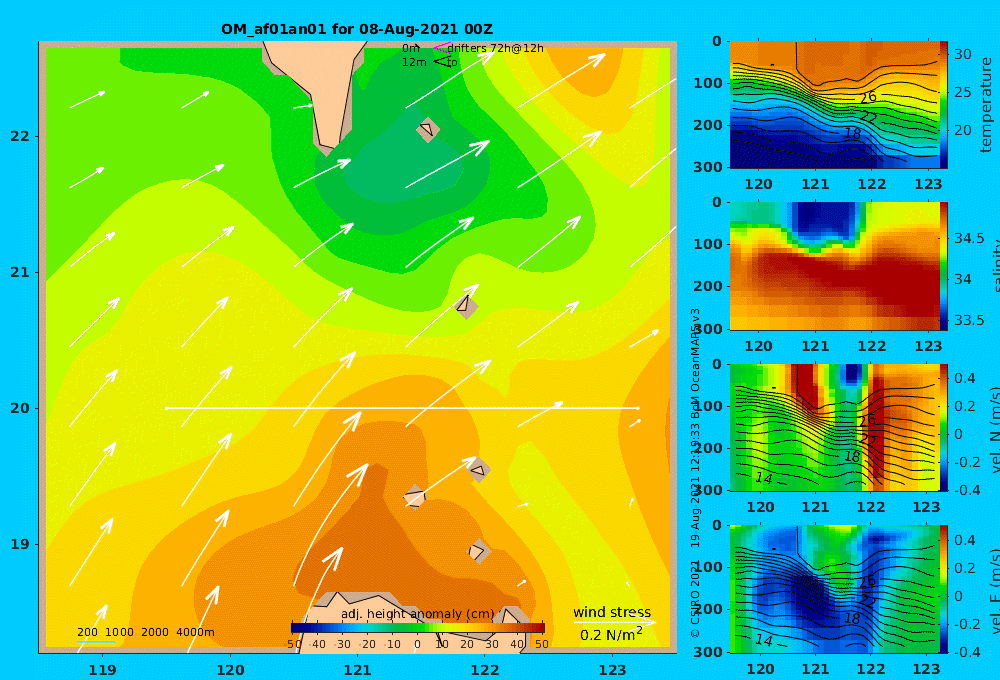This screenshot has height=680, width=1000.
Task: Click contour label '26' in temperature panel
Action: tap(868, 97)
